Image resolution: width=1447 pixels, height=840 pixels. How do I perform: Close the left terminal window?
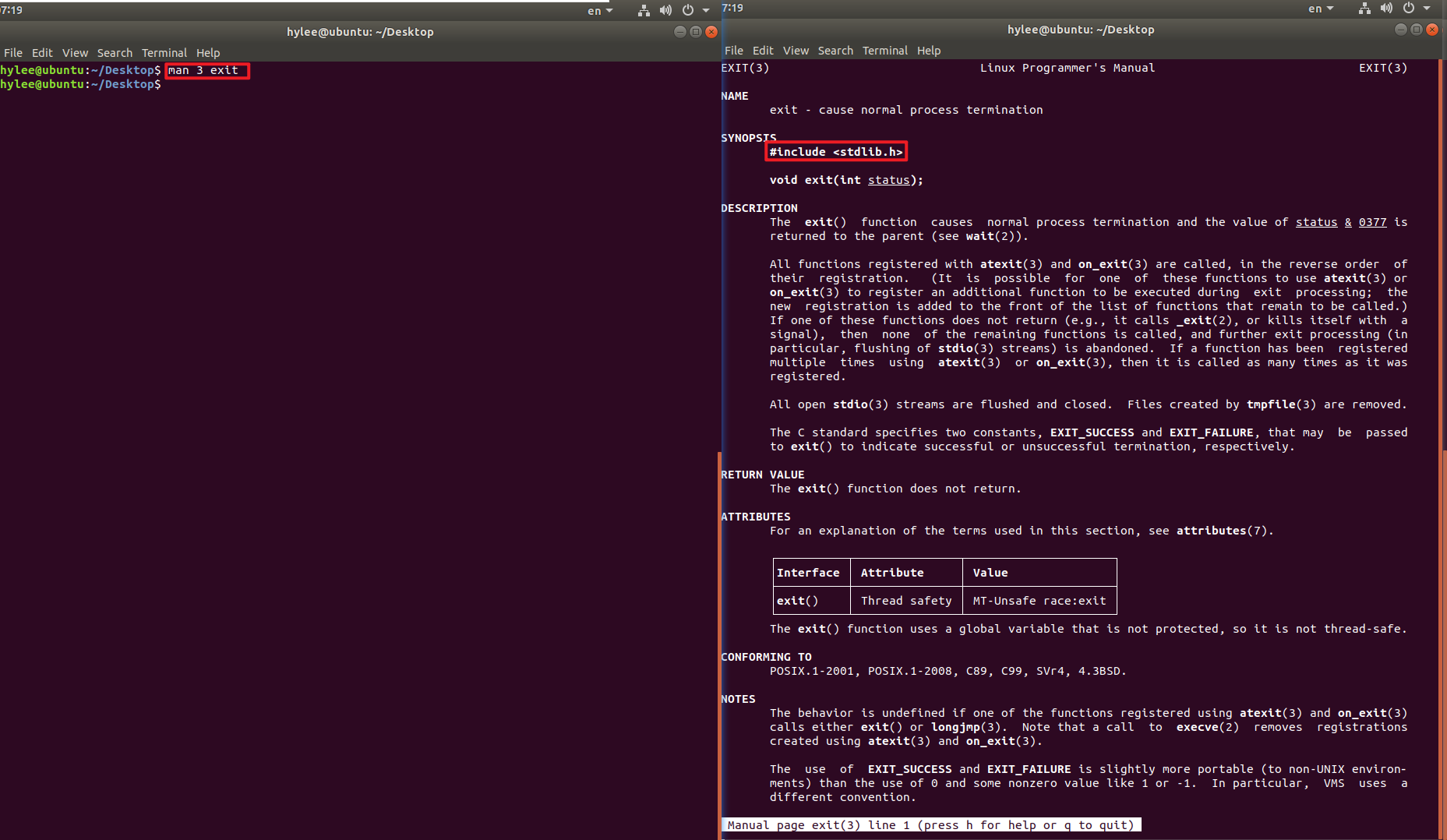pos(711,32)
